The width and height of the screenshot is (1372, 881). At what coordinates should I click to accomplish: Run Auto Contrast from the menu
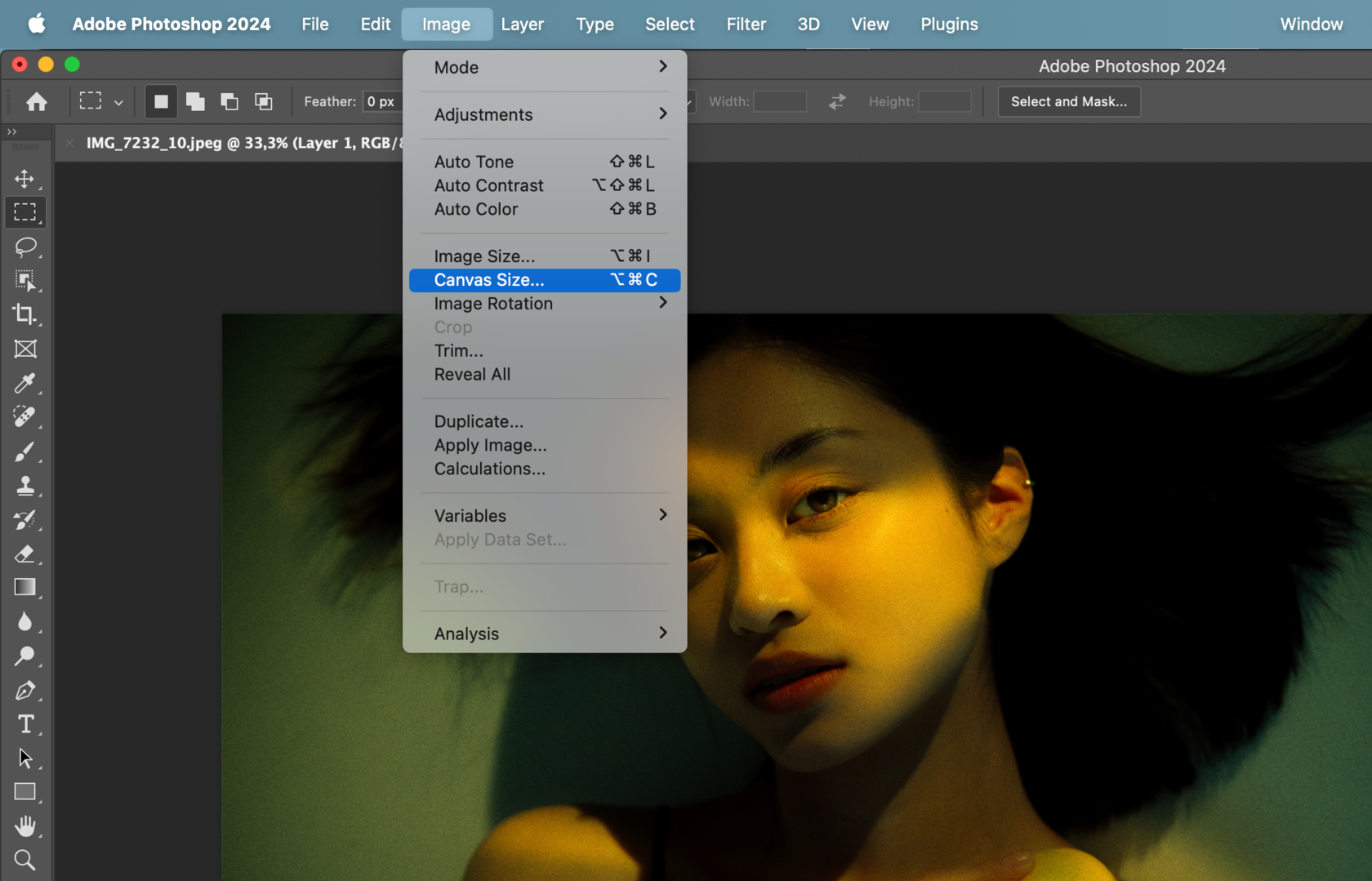click(488, 185)
